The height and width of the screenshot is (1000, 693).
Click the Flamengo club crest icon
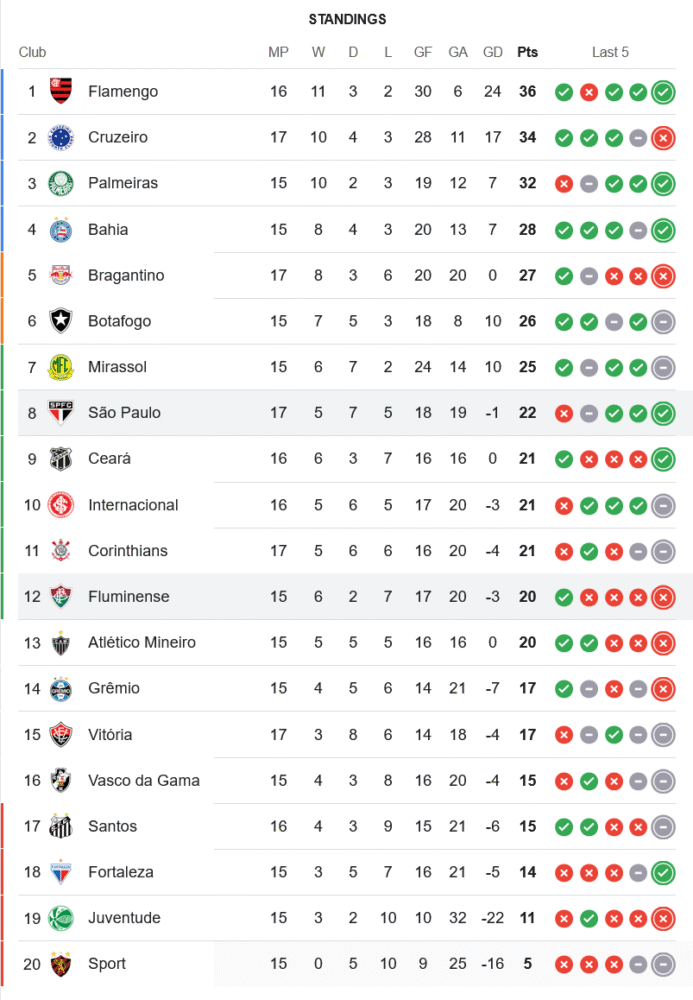tap(61, 92)
